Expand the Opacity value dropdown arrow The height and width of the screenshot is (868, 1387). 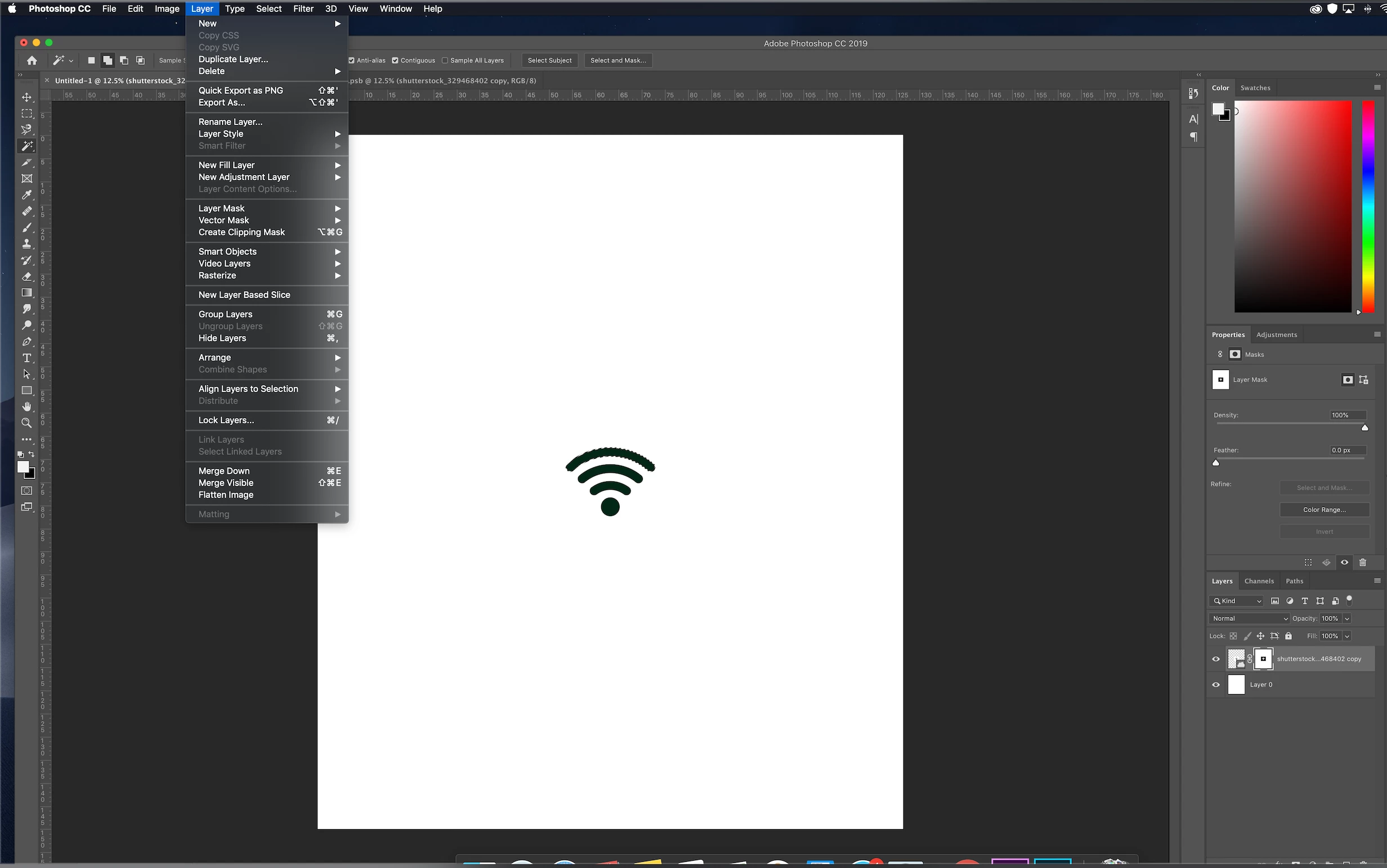[1347, 618]
